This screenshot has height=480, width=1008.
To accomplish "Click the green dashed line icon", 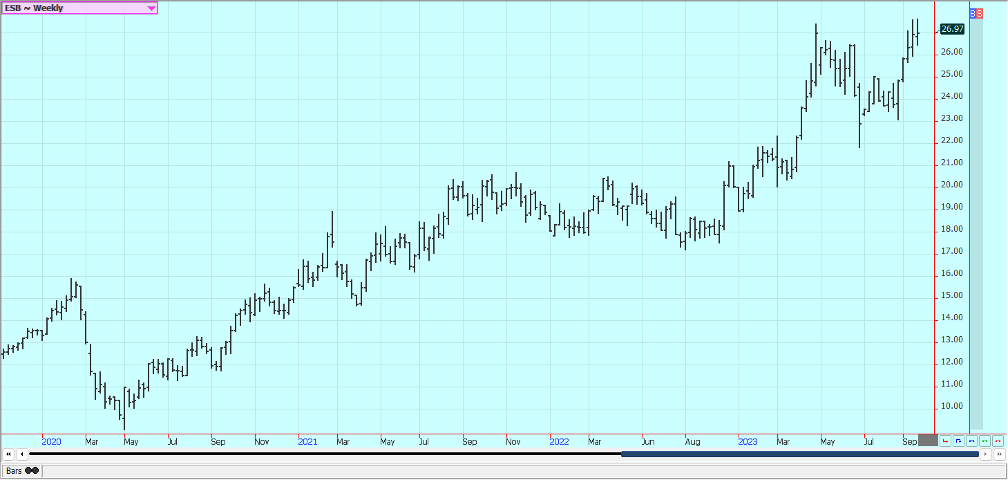I will coord(985,441).
